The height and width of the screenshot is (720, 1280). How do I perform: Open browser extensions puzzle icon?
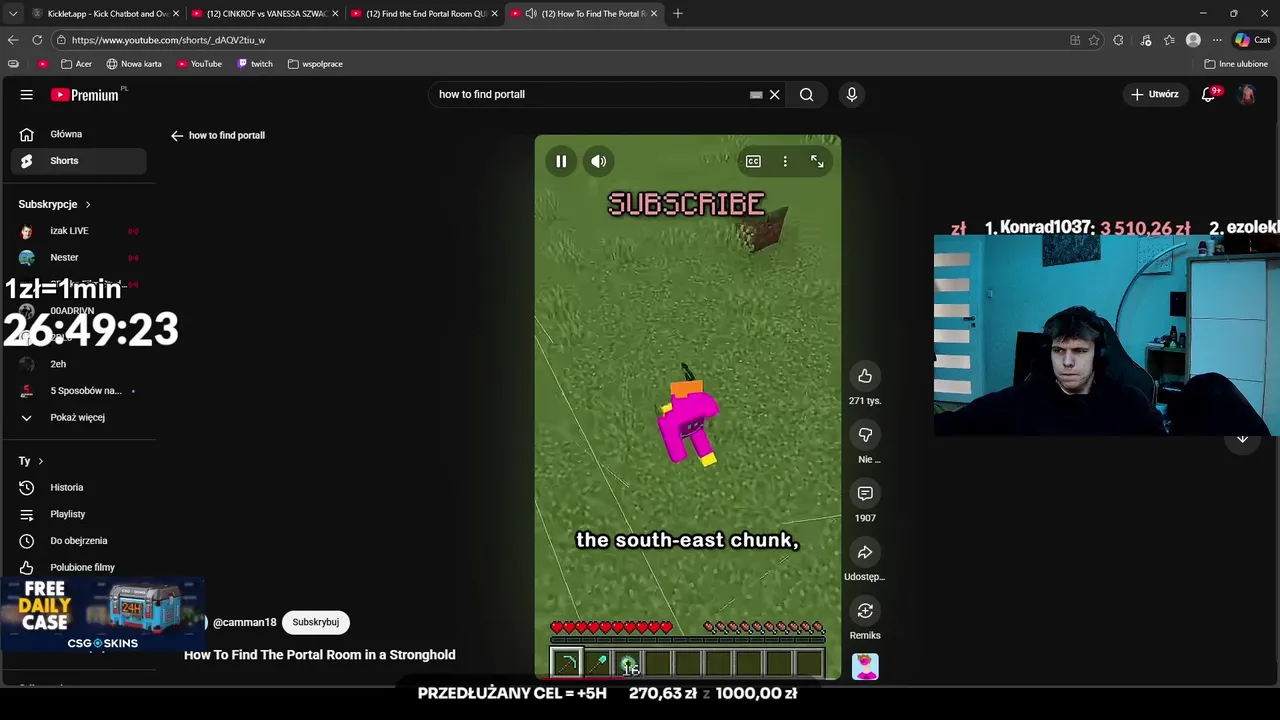click(x=1118, y=40)
